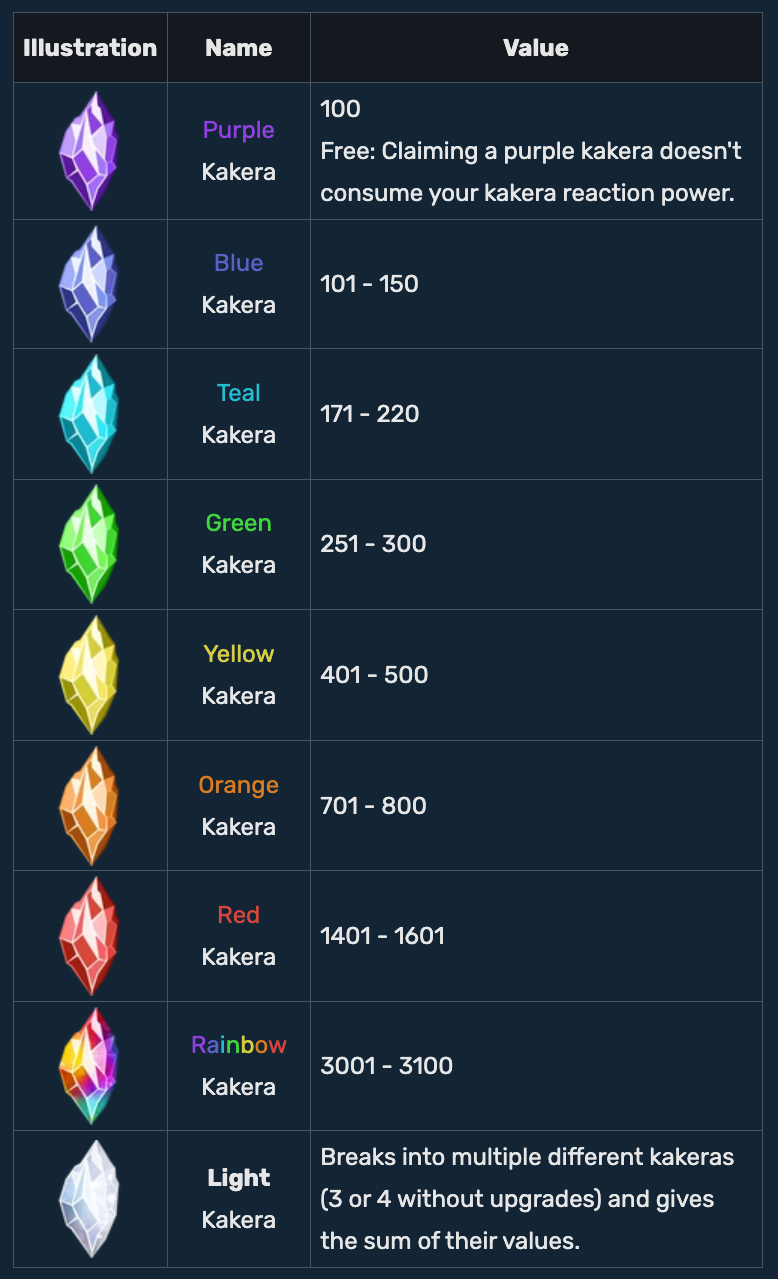Click the orange kakera crystal icon
This screenshot has width=778, height=1279.
89,806
